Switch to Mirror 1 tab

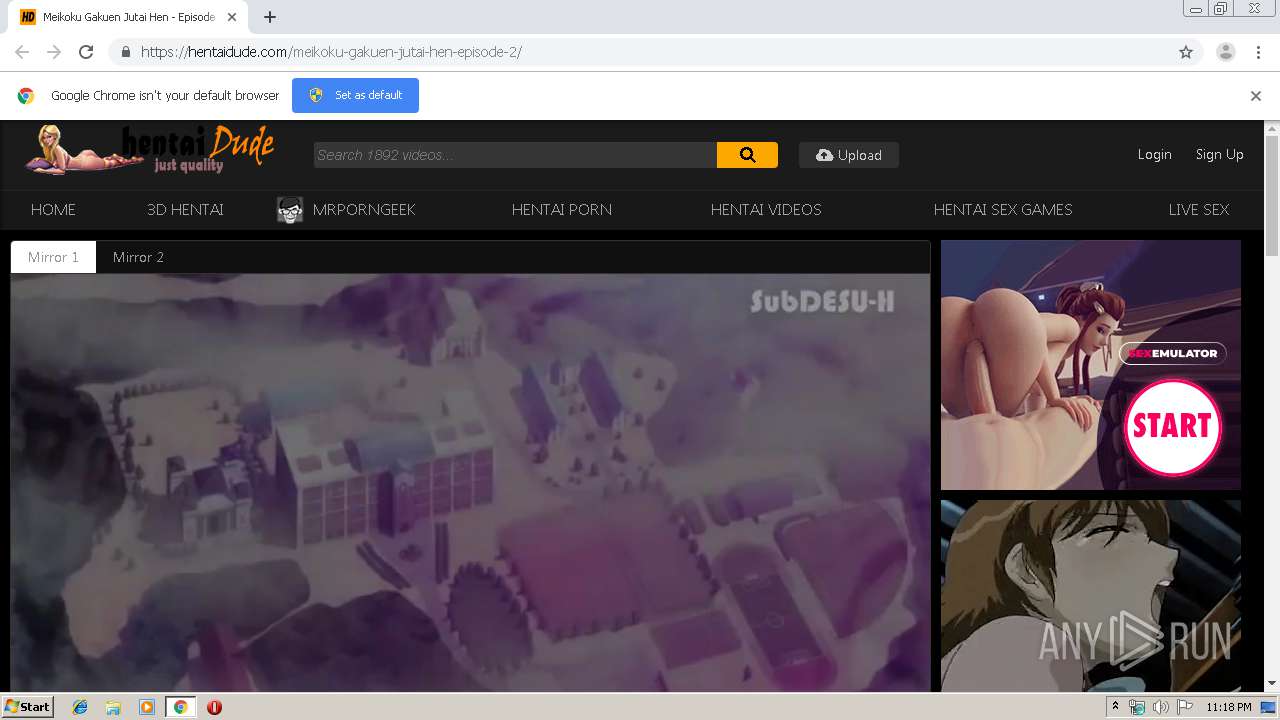[x=53, y=257]
